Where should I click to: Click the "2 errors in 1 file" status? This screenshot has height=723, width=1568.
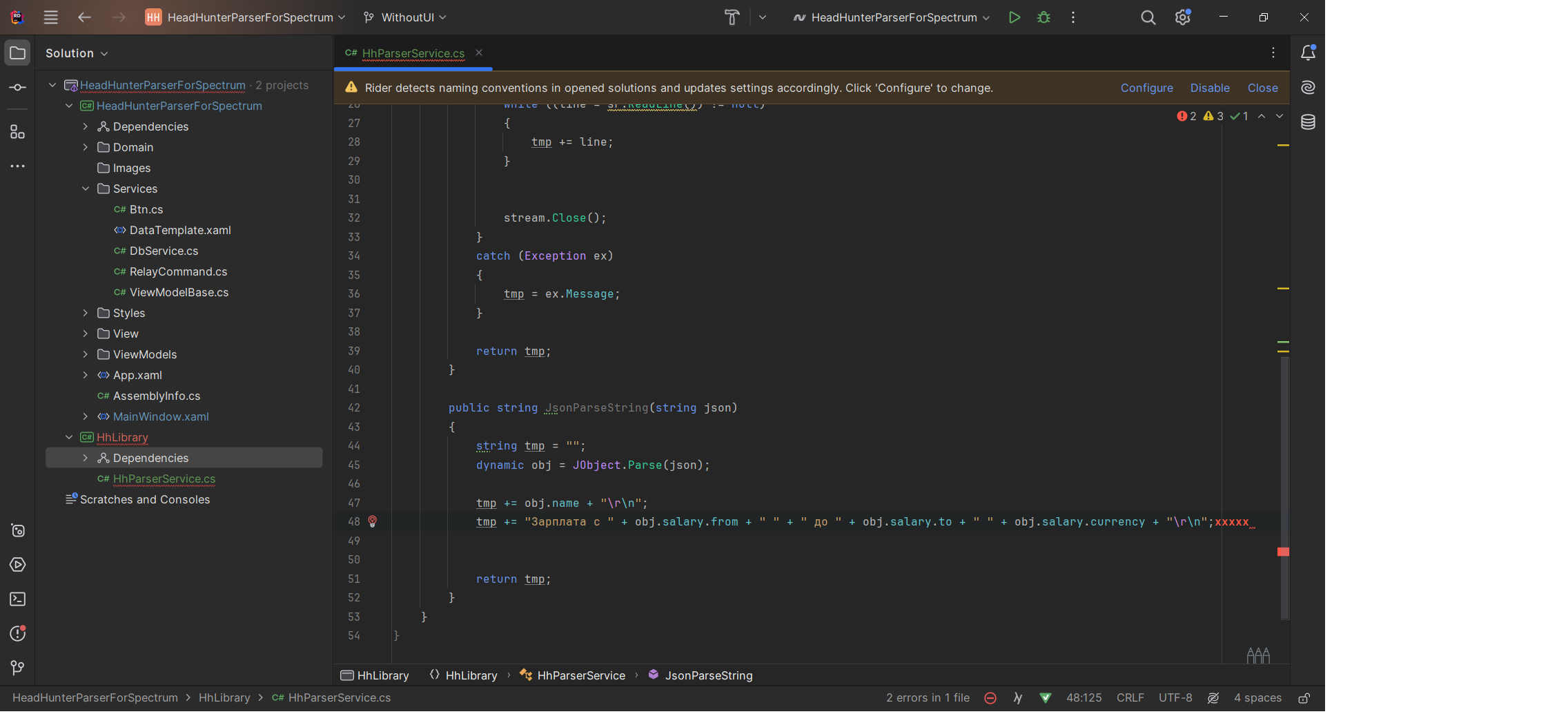click(x=928, y=698)
